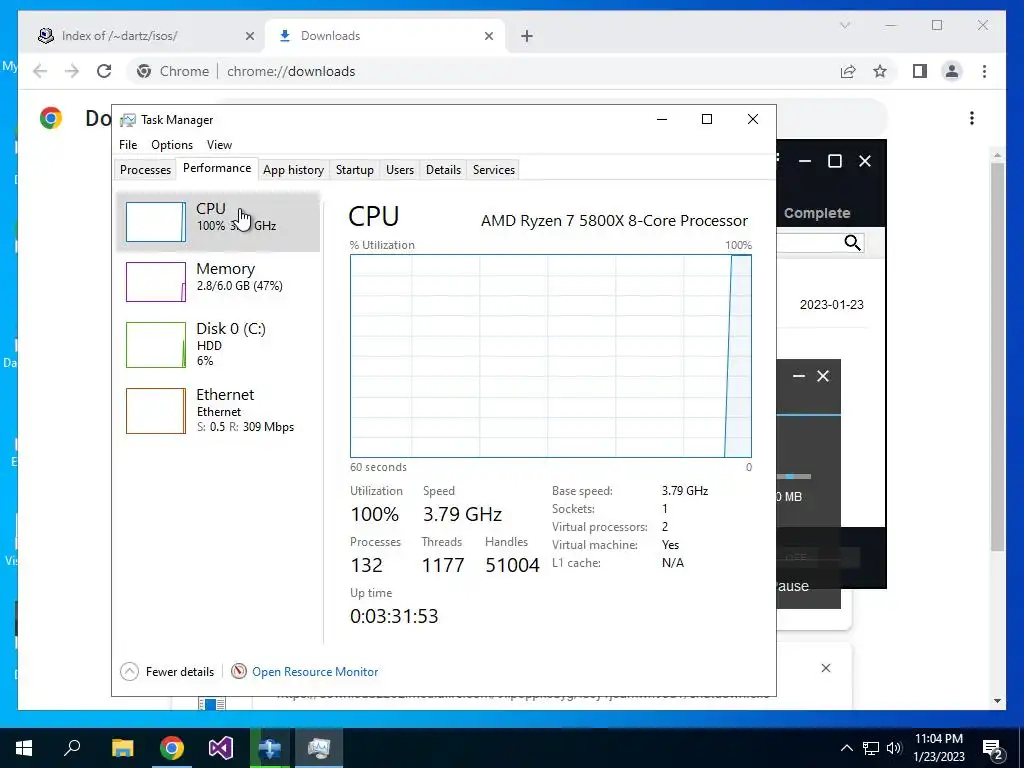Switch to the Processes tab
Viewport: 1024px width, 768px height.
(x=145, y=170)
